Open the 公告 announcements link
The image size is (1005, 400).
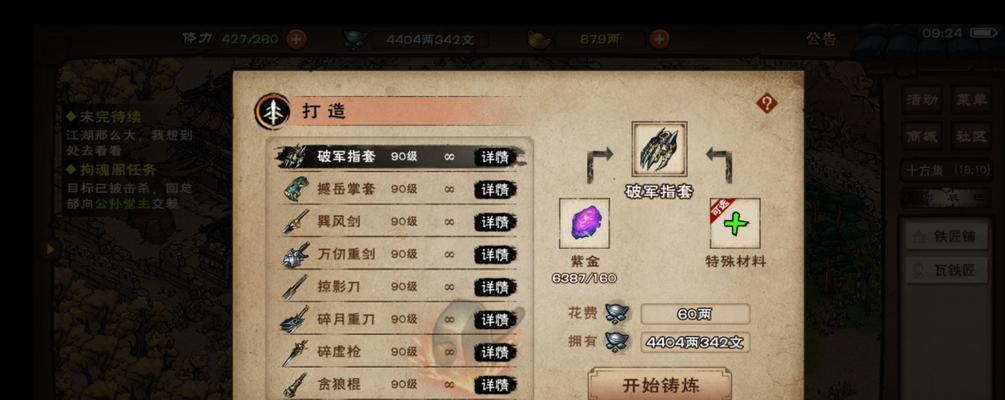(x=821, y=39)
